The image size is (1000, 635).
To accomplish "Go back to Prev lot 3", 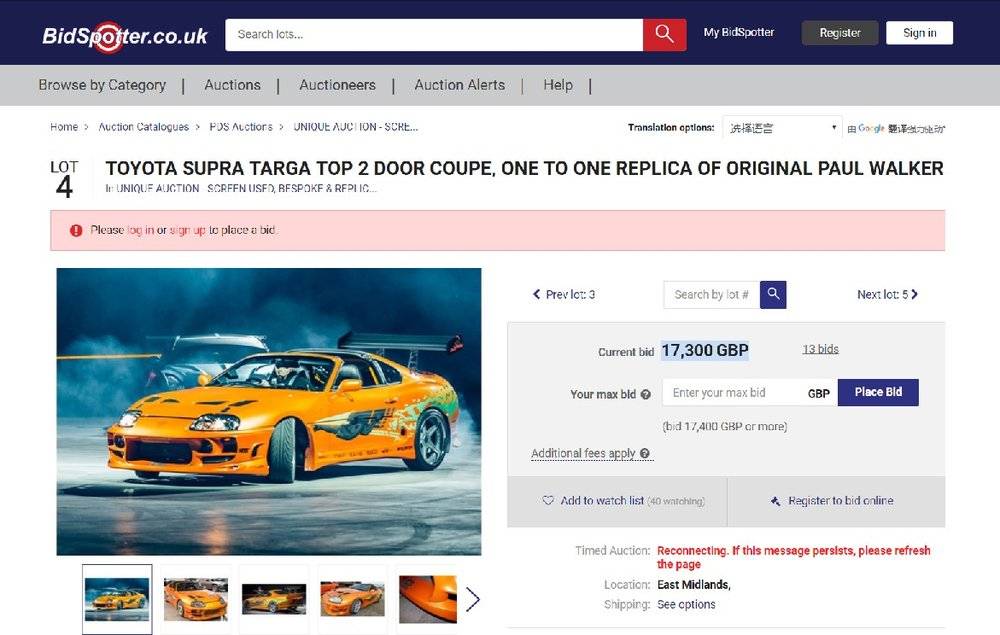I will click(564, 295).
